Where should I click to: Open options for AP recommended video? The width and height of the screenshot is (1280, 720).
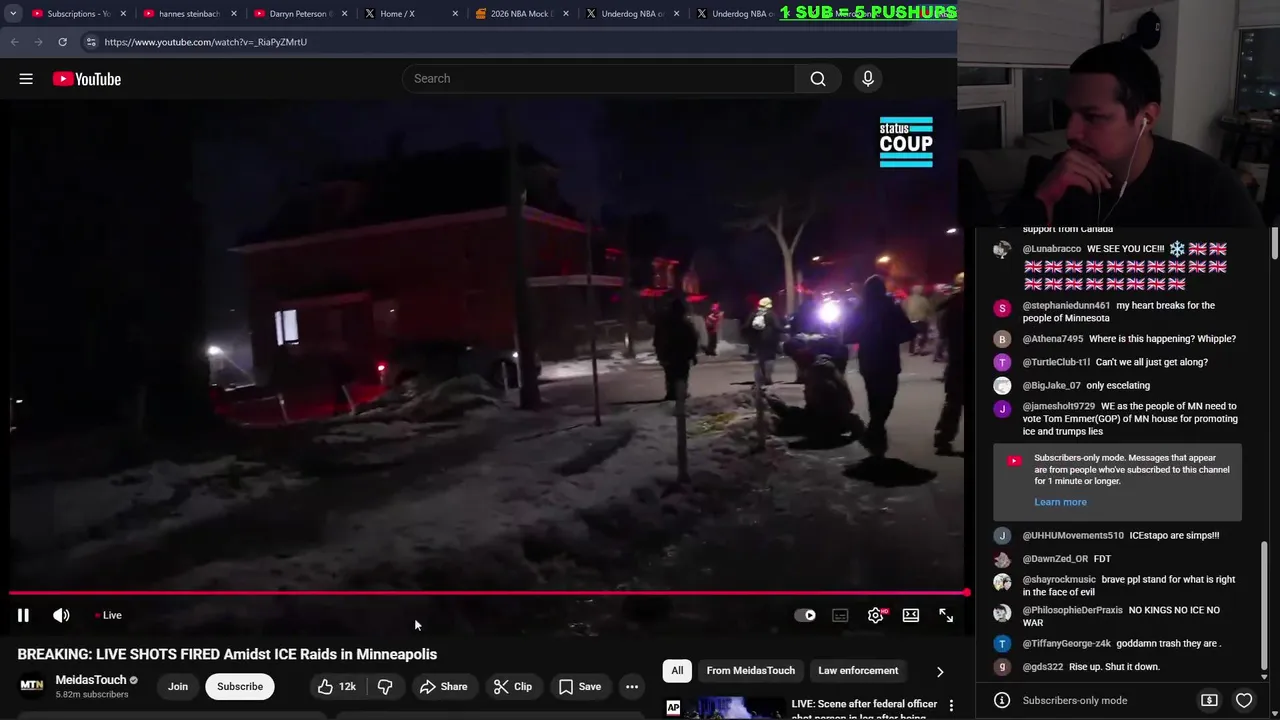coord(951,706)
